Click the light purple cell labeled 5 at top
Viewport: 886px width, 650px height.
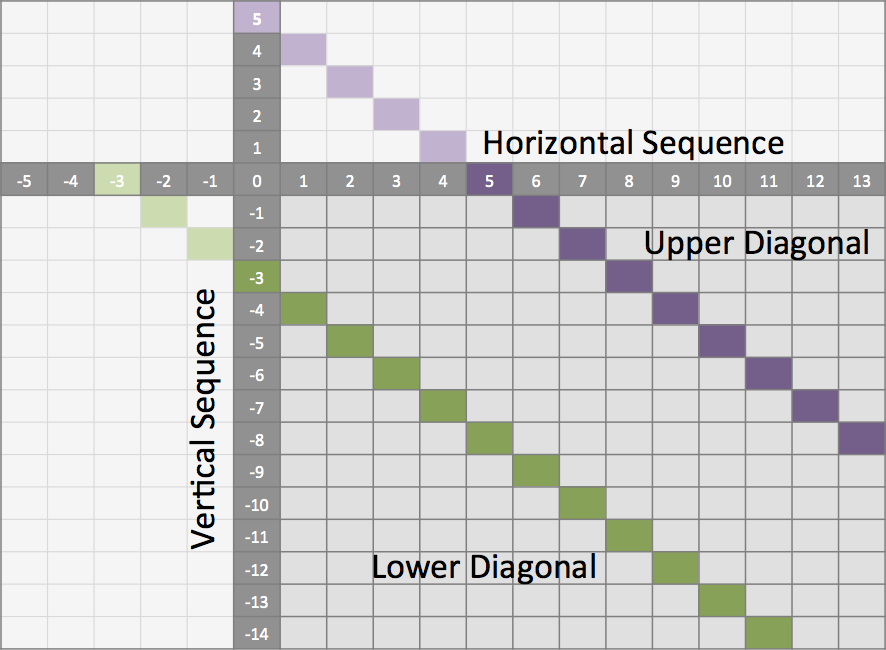(257, 18)
